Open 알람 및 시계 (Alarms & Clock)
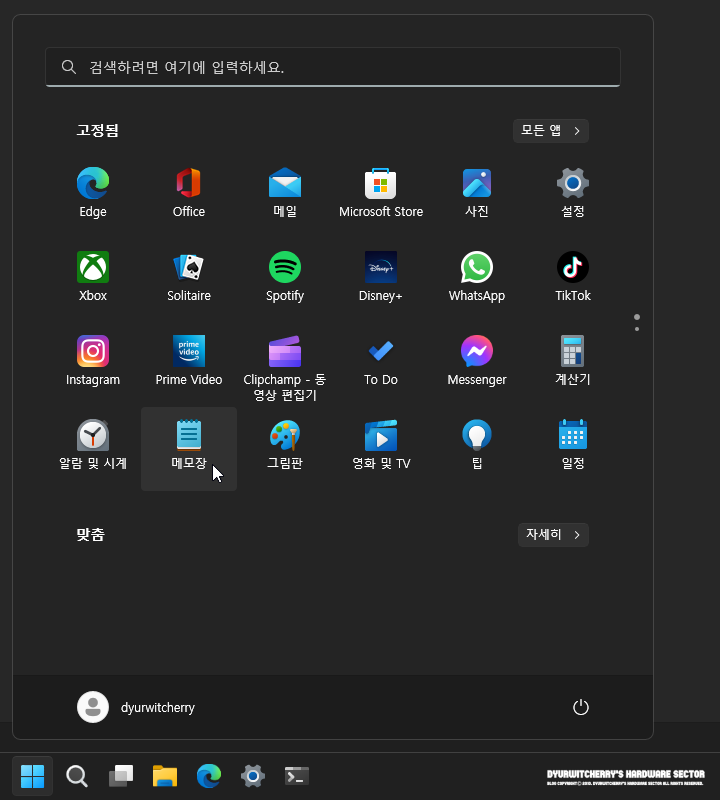The height and width of the screenshot is (800, 720). coord(93,445)
